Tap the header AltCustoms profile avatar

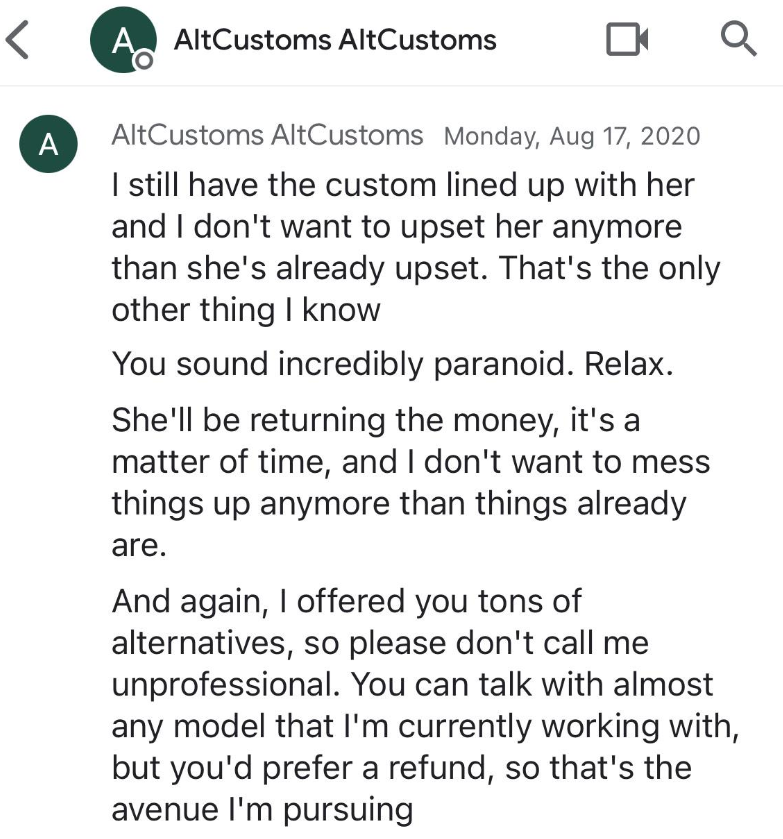point(123,40)
